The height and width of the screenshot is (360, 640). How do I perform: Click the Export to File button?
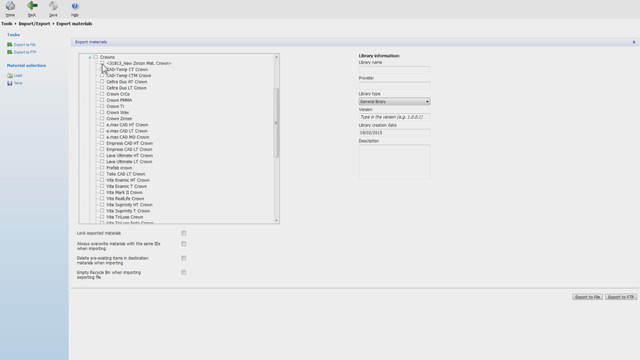[587, 297]
